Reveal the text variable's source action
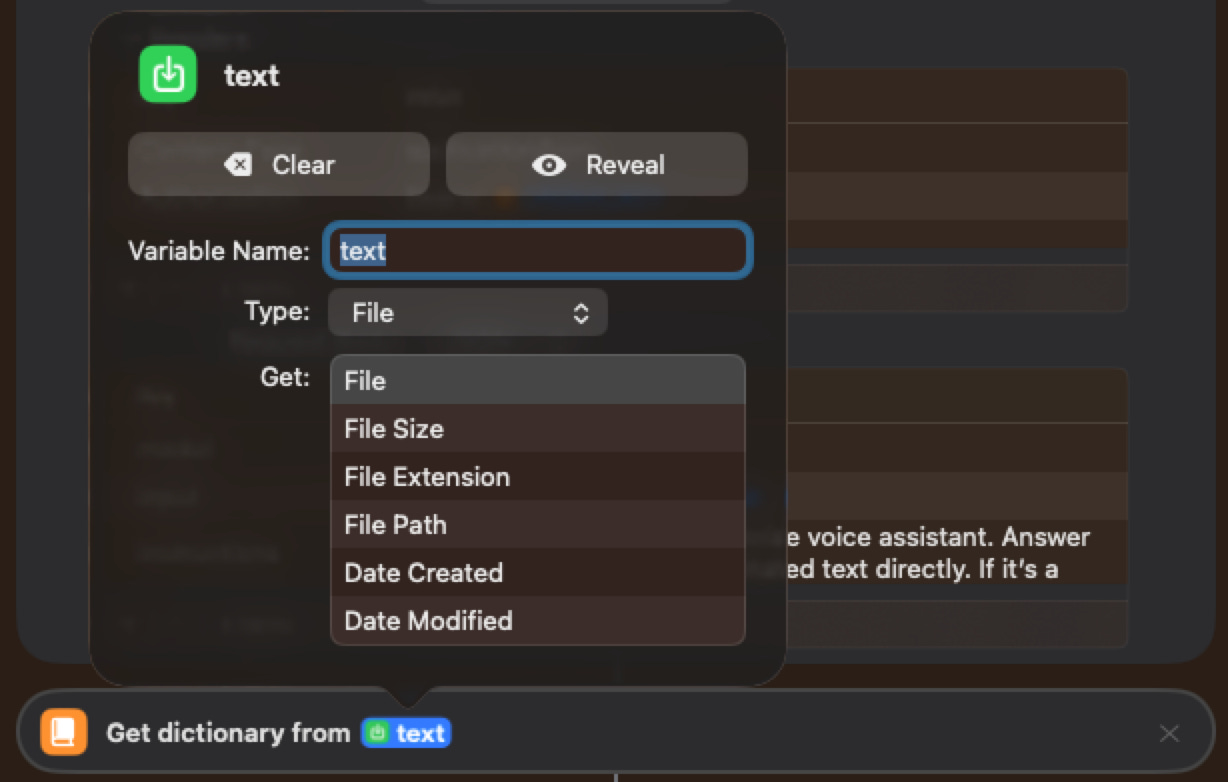The height and width of the screenshot is (782, 1228). (597, 165)
